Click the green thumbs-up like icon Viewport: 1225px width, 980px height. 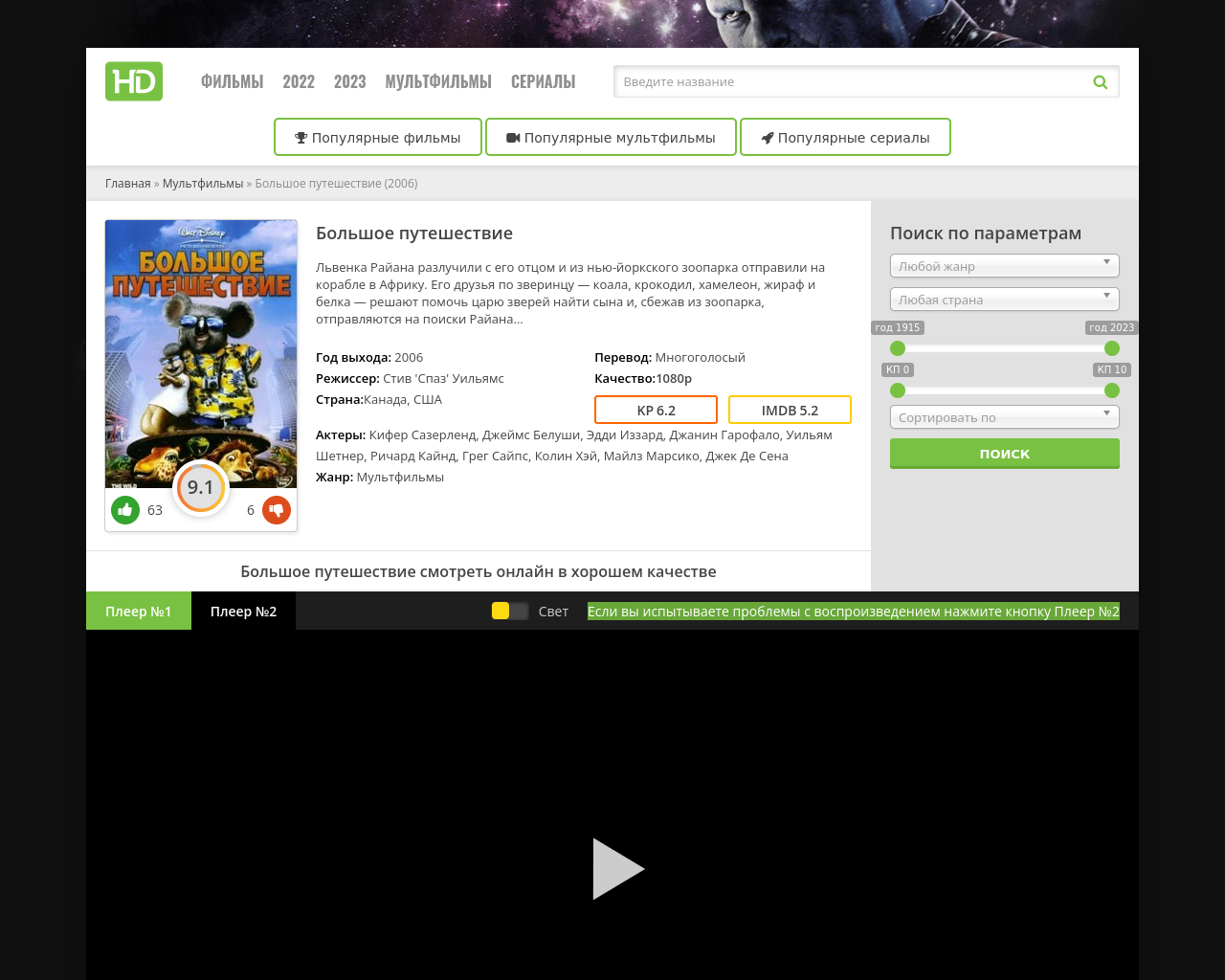pyautogui.click(x=125, y=510)
